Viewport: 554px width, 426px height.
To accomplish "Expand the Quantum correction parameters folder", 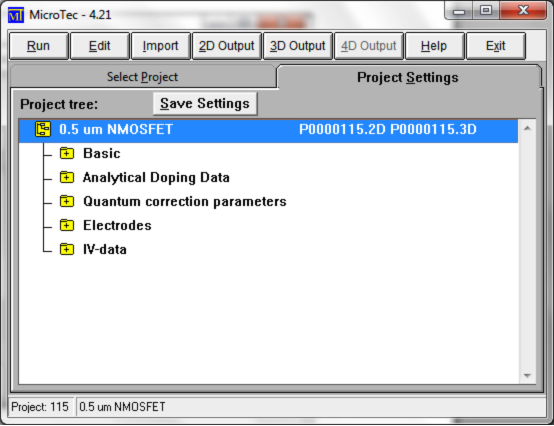I will click(67, 201).
